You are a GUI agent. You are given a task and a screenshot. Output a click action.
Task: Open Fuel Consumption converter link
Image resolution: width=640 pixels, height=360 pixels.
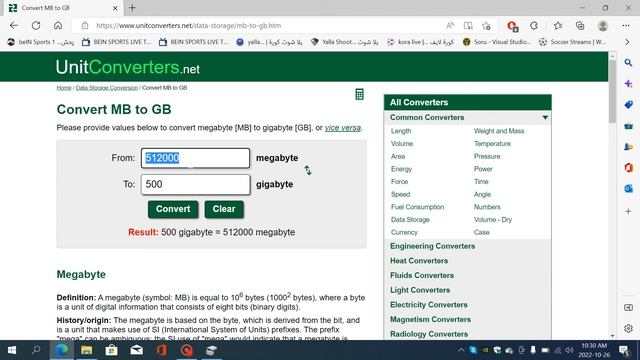pyautogui.click(x=417, y=207)
